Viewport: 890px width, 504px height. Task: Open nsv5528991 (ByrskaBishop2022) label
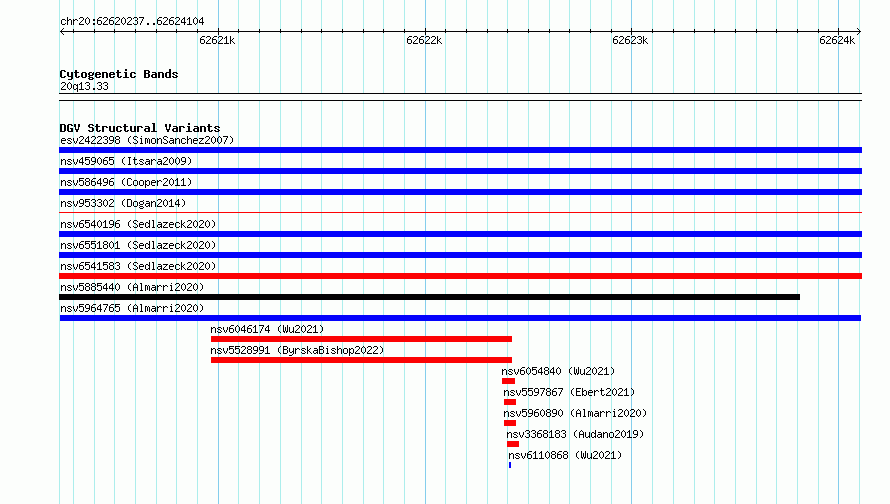[297, 350]
